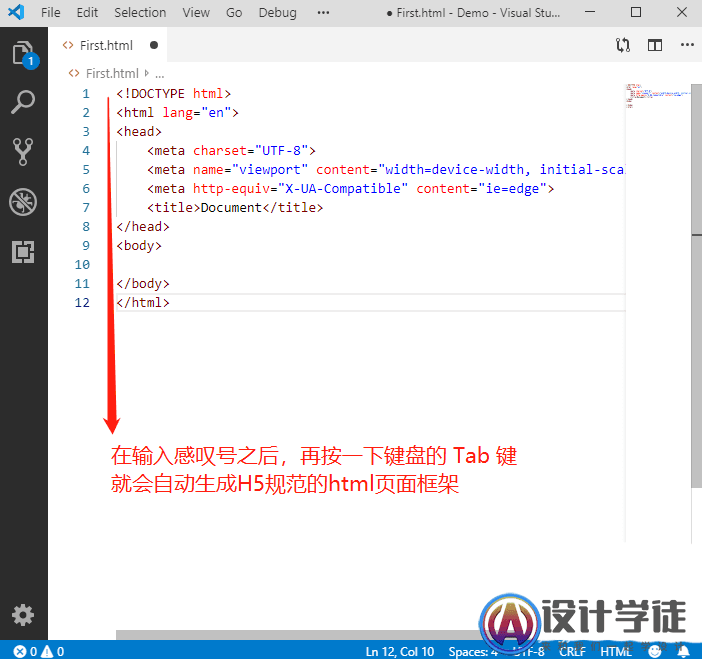Open the Search view icon
The height and width of the screenshot is (659, 702).
23,101
